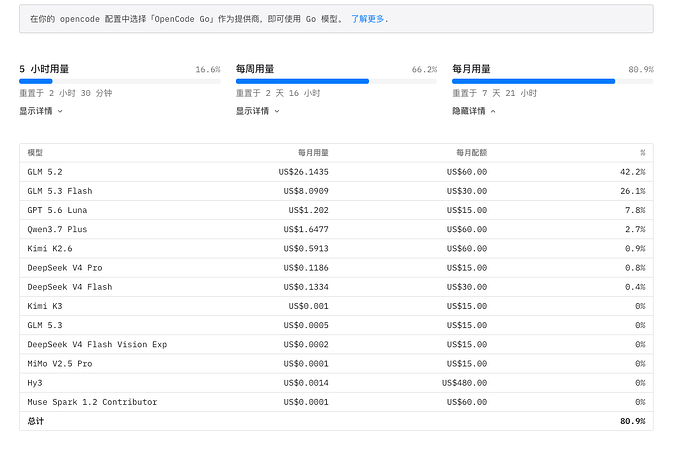Select the GLM 5.3 Flash row name
This screenshot has width=690, height=454.
tap(60, 191)
